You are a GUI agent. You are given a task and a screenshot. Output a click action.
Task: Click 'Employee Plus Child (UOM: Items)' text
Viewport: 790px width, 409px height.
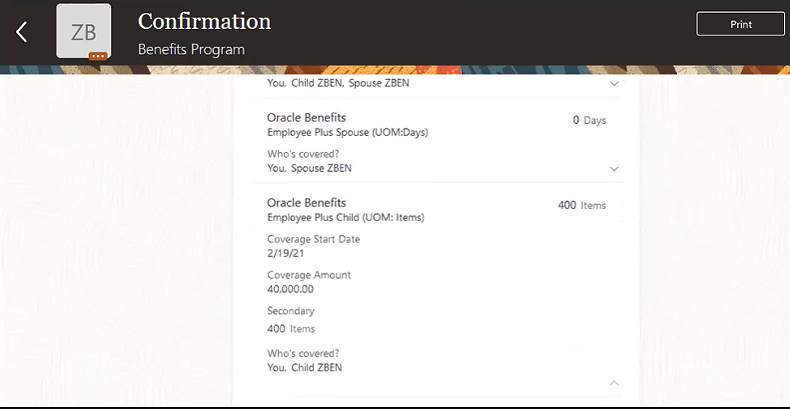click(346, 218)
